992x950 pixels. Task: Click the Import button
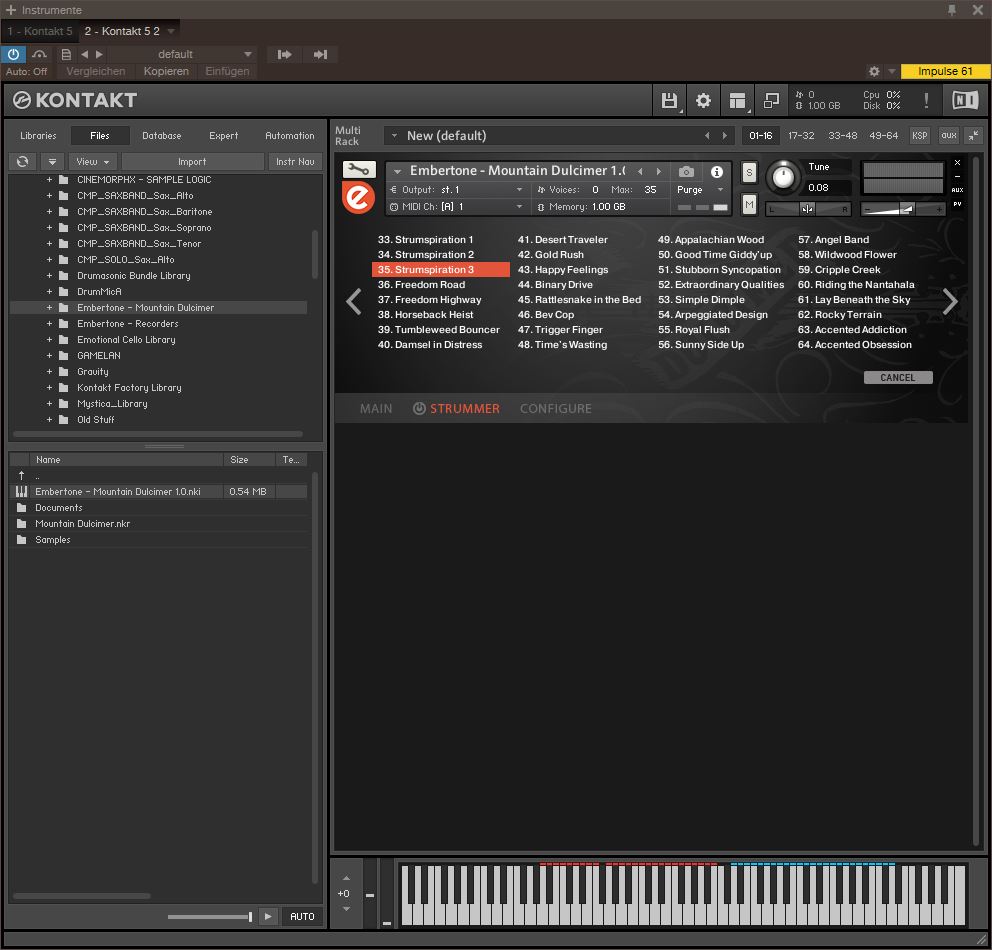(x=192, y=161)
